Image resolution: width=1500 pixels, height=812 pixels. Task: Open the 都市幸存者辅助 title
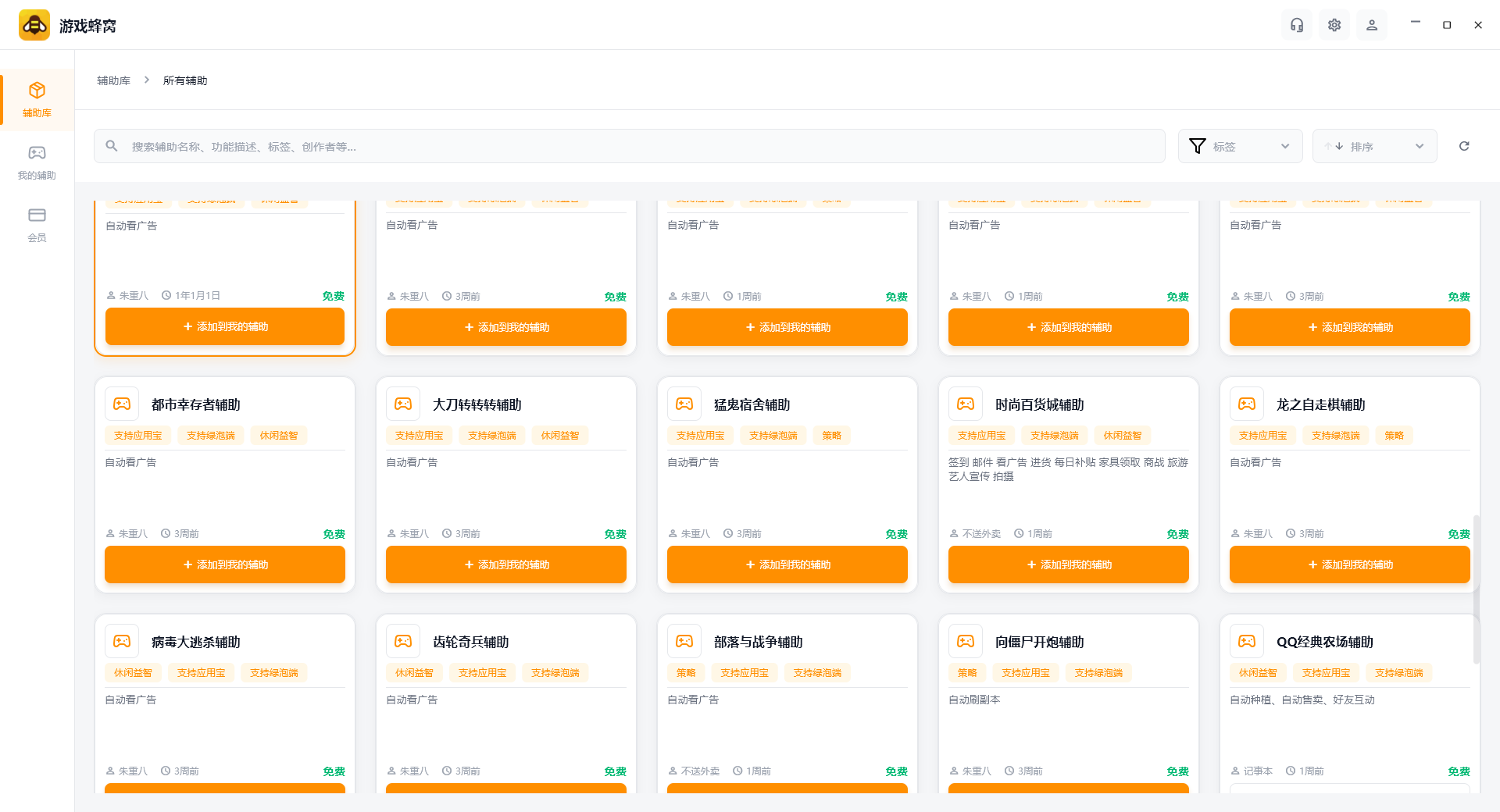[x=196, y=404]
